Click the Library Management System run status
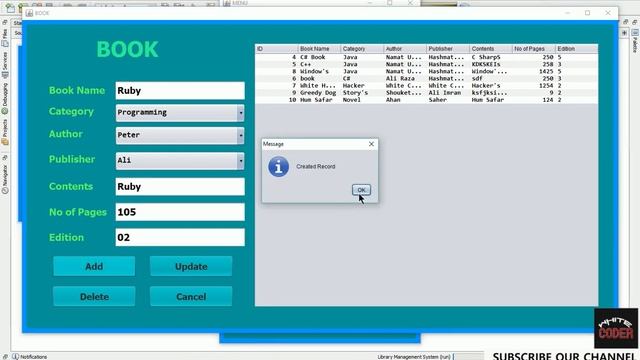Viewport: 640px width, 360px height. 414,357
